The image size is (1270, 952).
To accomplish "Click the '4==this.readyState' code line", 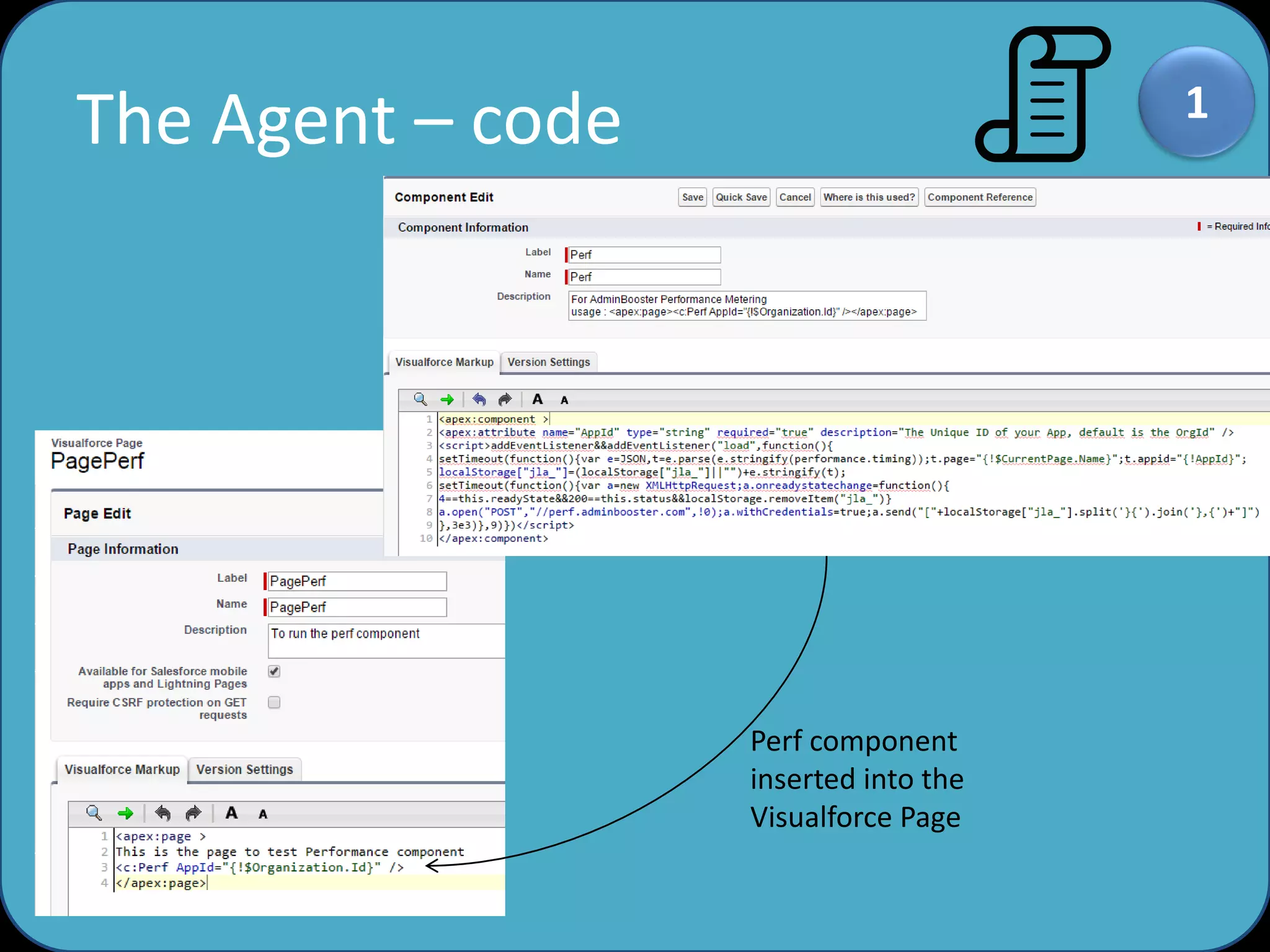I will [x=665, y=499].
